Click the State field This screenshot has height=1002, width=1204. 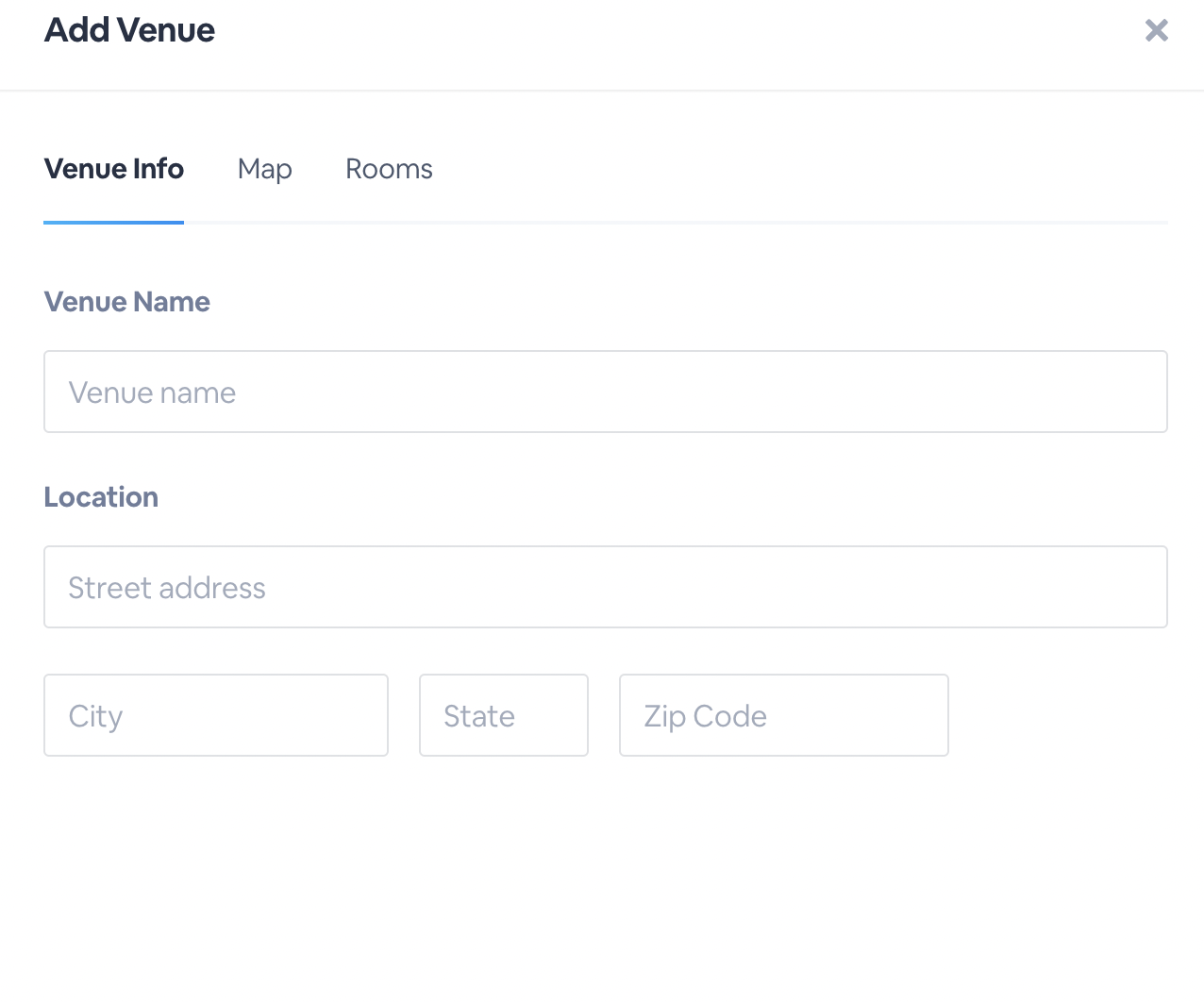[x=504, y=715]
